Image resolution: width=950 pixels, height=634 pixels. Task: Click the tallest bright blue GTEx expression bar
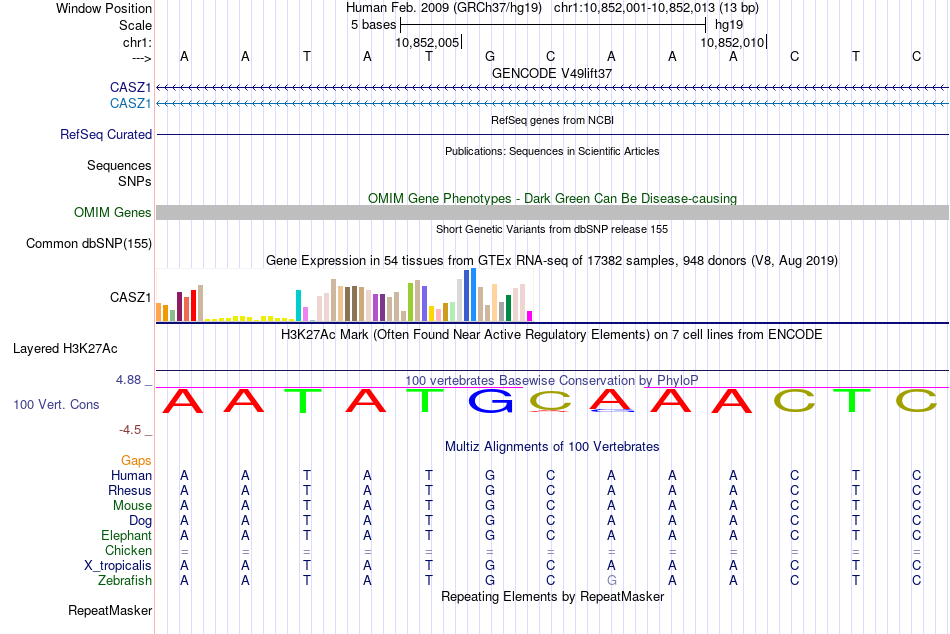[473, 295]
